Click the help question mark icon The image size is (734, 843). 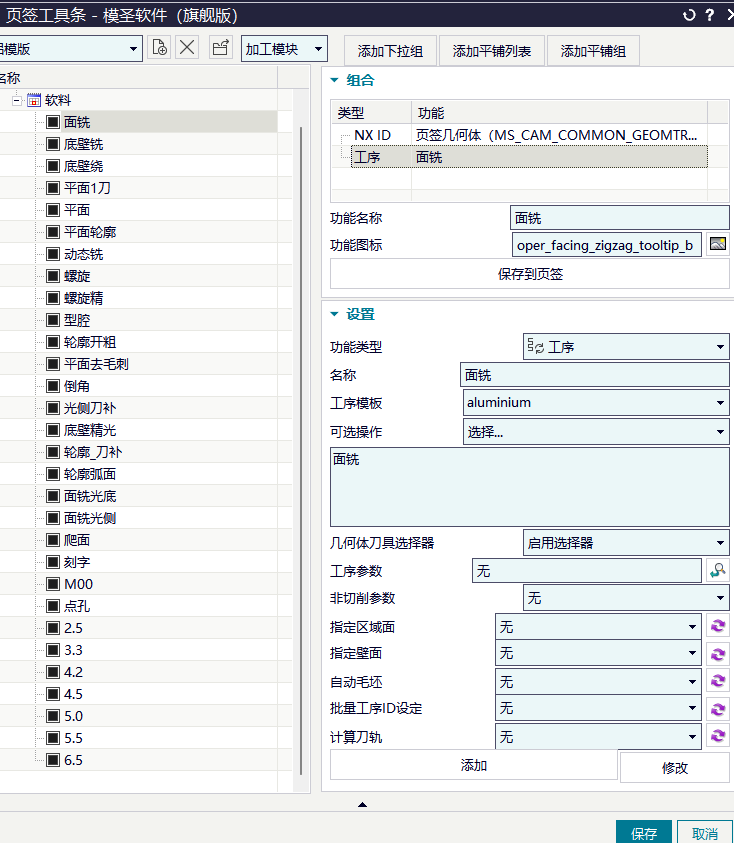click(x=710, y=15)
